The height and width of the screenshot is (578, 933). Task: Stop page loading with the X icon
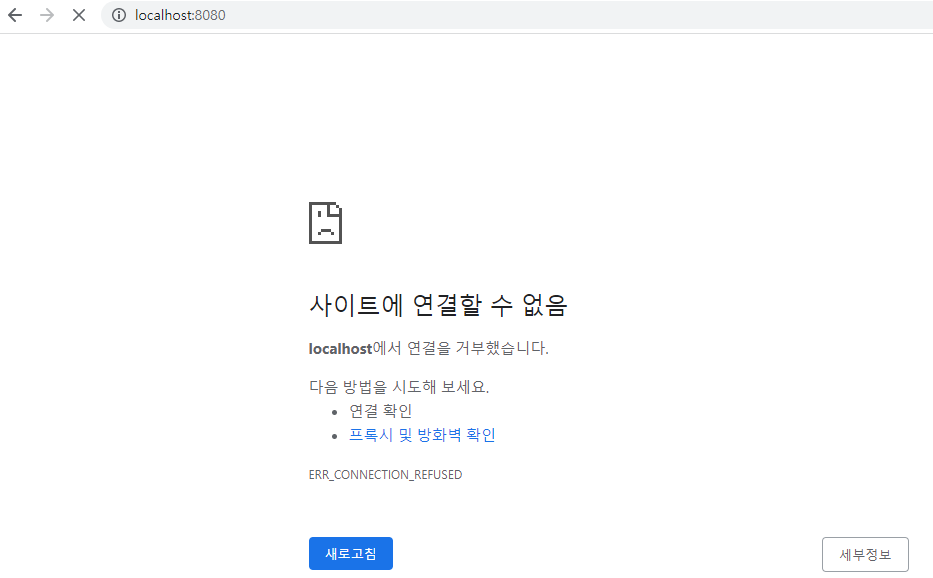(x=79, y=15)
